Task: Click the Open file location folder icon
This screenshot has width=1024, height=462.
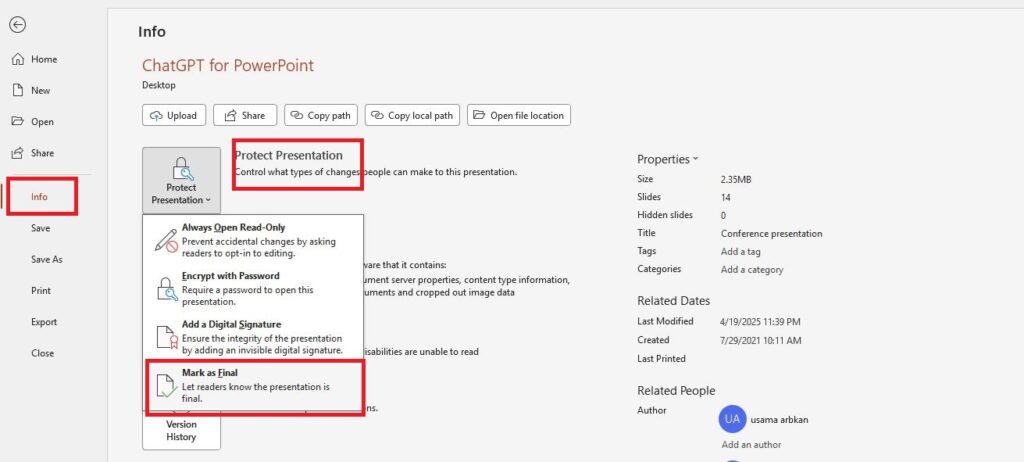Action: tap(479, 116)
